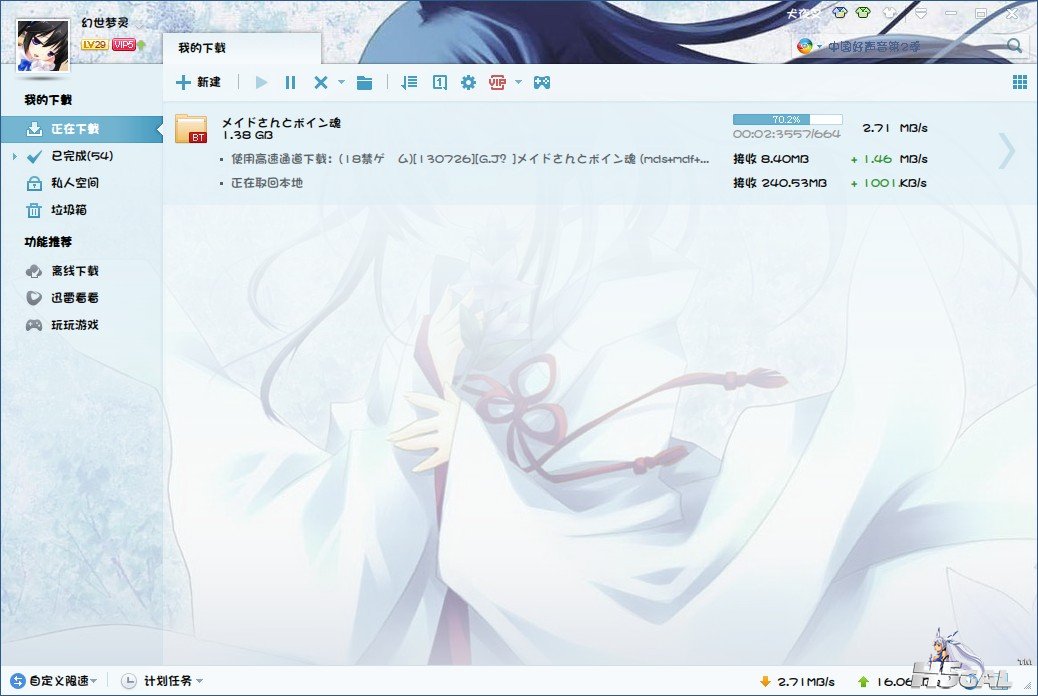Select 正在下载 in the sidebar
1038x696 pixels.
click(81, 128)
